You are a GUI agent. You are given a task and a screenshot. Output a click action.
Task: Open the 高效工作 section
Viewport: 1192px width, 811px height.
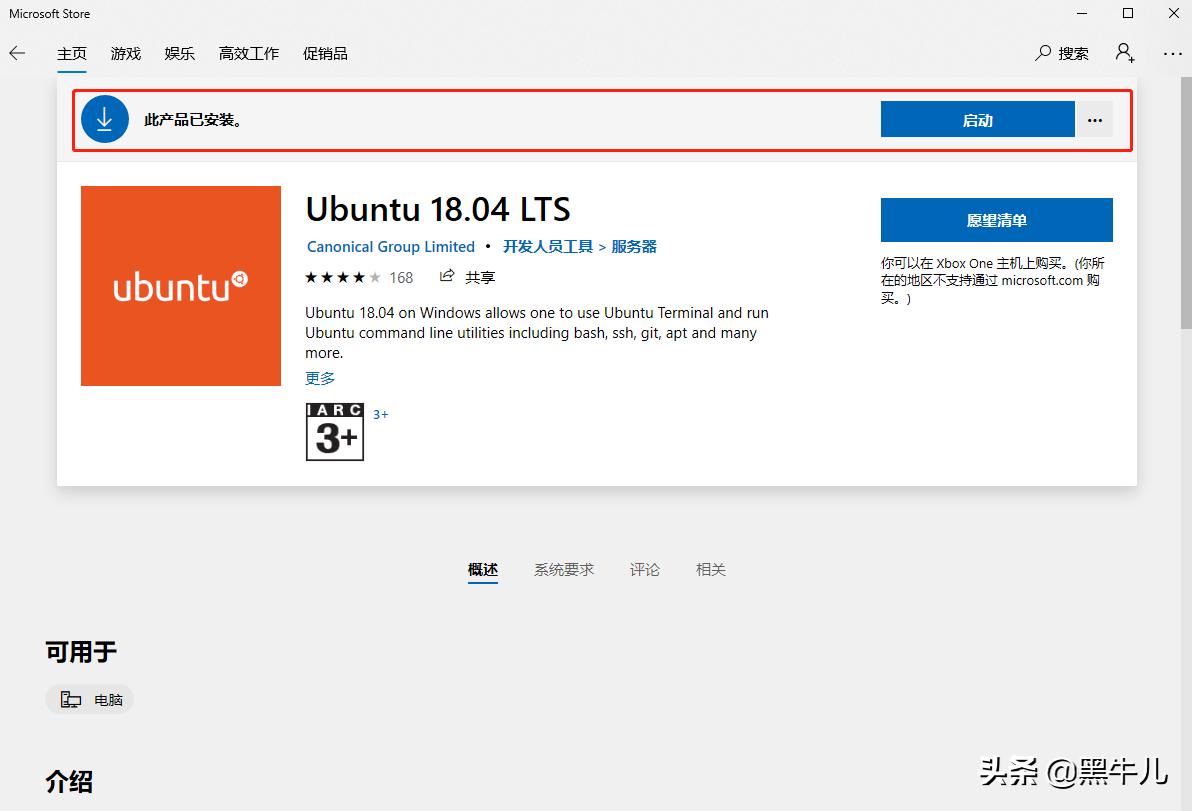point(248,53)
